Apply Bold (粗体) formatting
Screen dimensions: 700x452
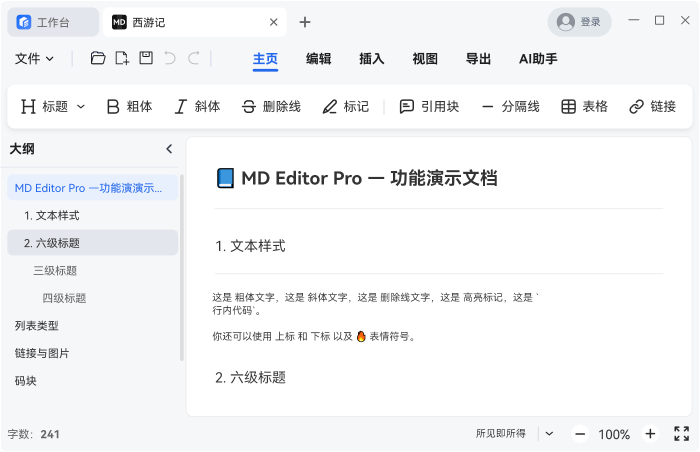coord(129,106)
